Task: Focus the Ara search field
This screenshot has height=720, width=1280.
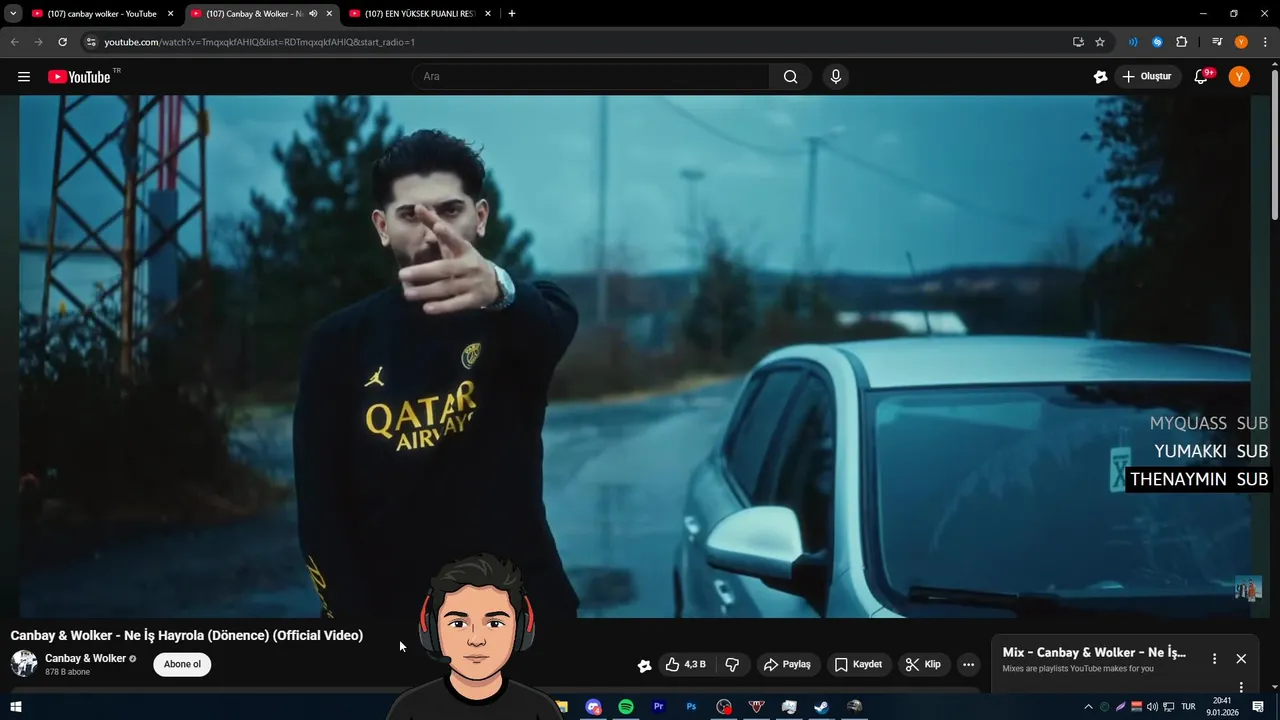Action: 591,77
